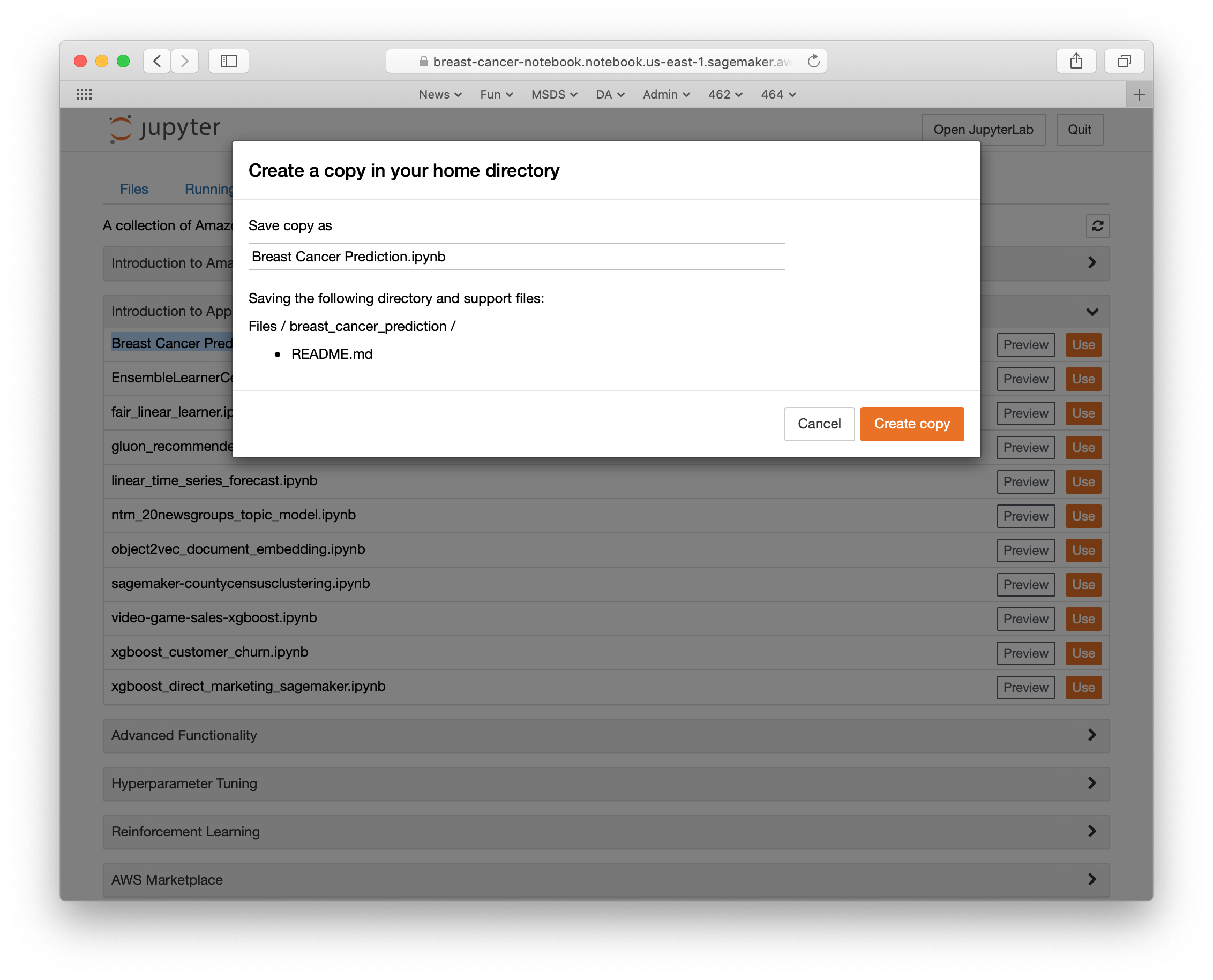Expand the Advanced Functionality section

(606, 735)
